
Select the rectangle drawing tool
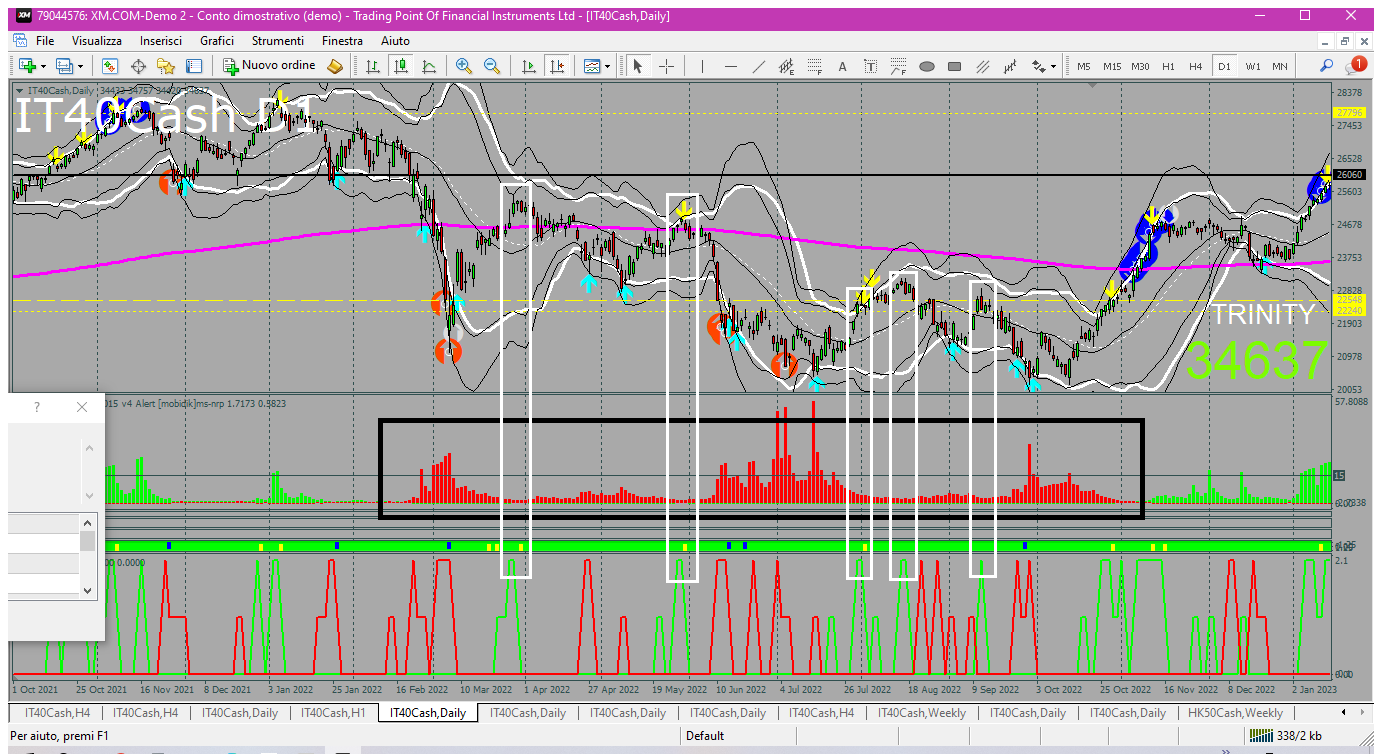point(954,66)
